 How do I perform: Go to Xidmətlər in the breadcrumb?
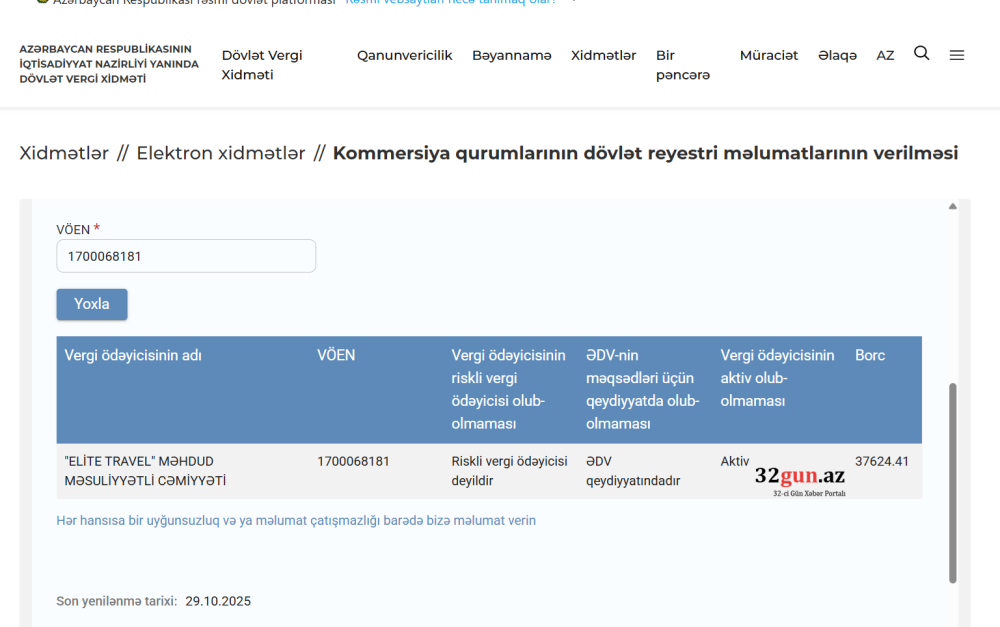click(x=64, y=153)
